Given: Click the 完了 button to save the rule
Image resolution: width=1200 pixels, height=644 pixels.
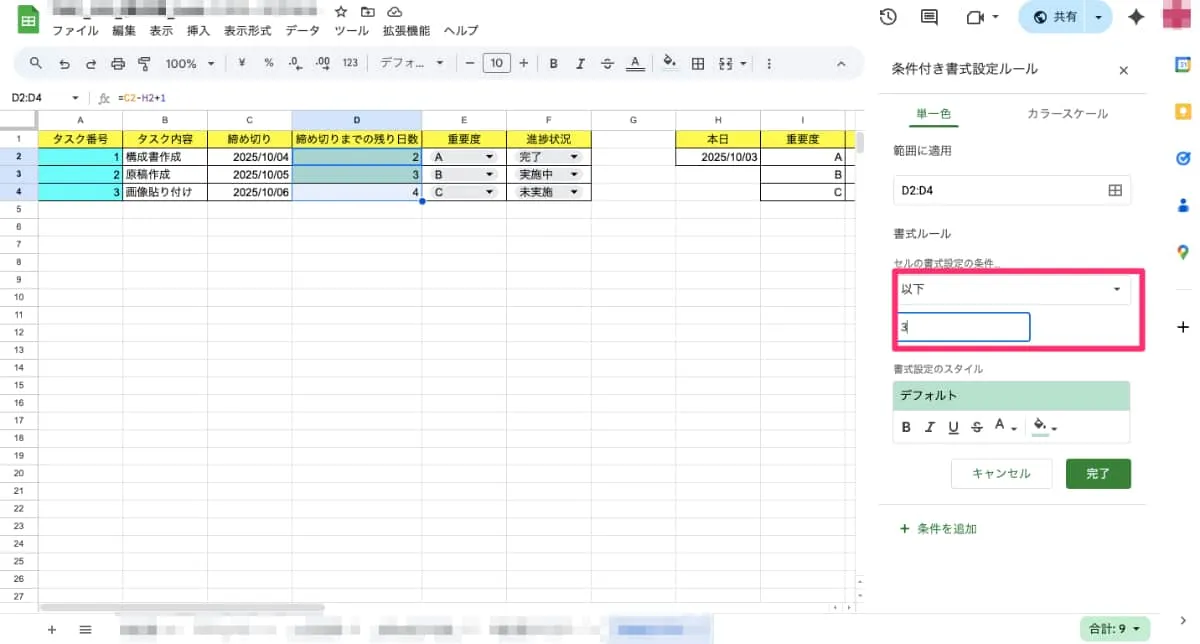Looking at the screenshot, I should click(1098, 474).
